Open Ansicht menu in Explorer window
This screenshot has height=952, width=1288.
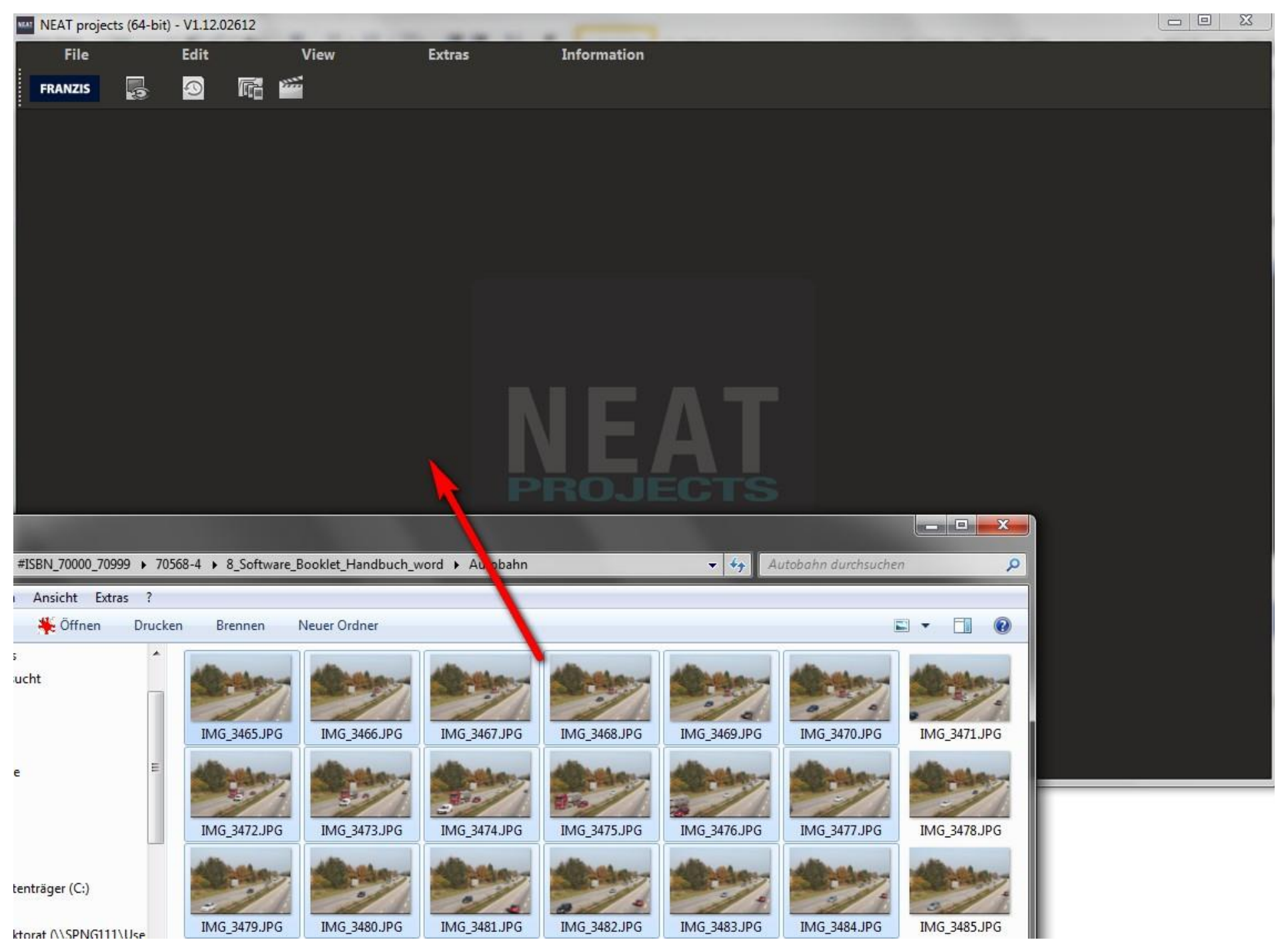(55, 598)
